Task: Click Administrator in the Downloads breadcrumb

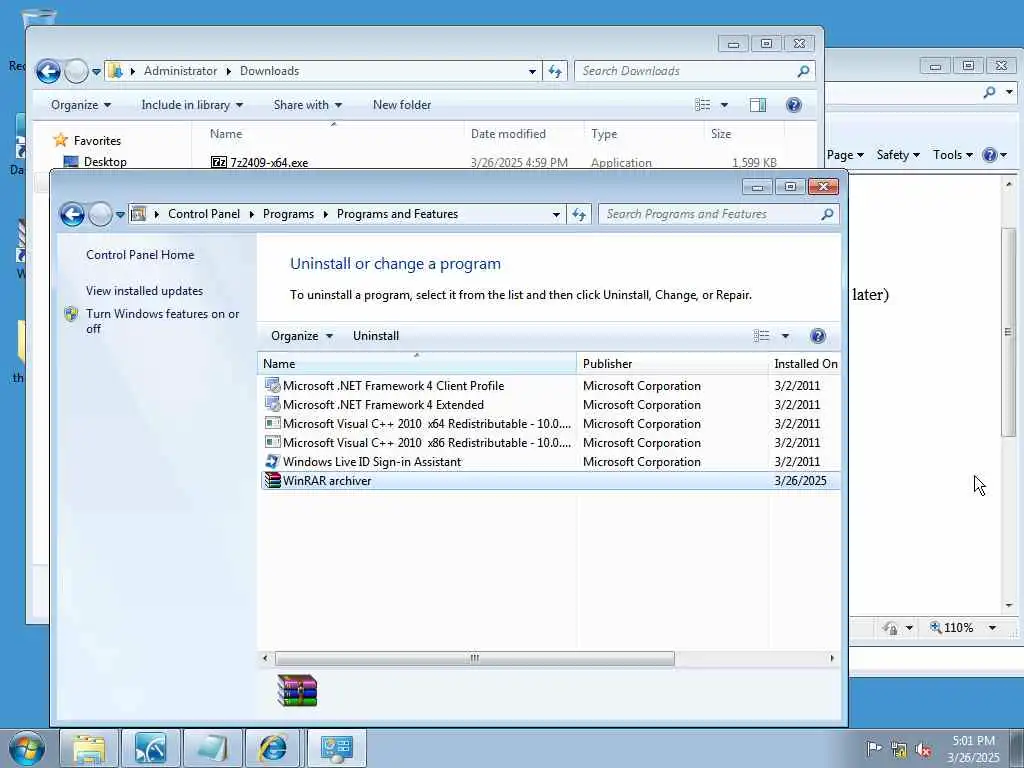Action: pos(180,71)
